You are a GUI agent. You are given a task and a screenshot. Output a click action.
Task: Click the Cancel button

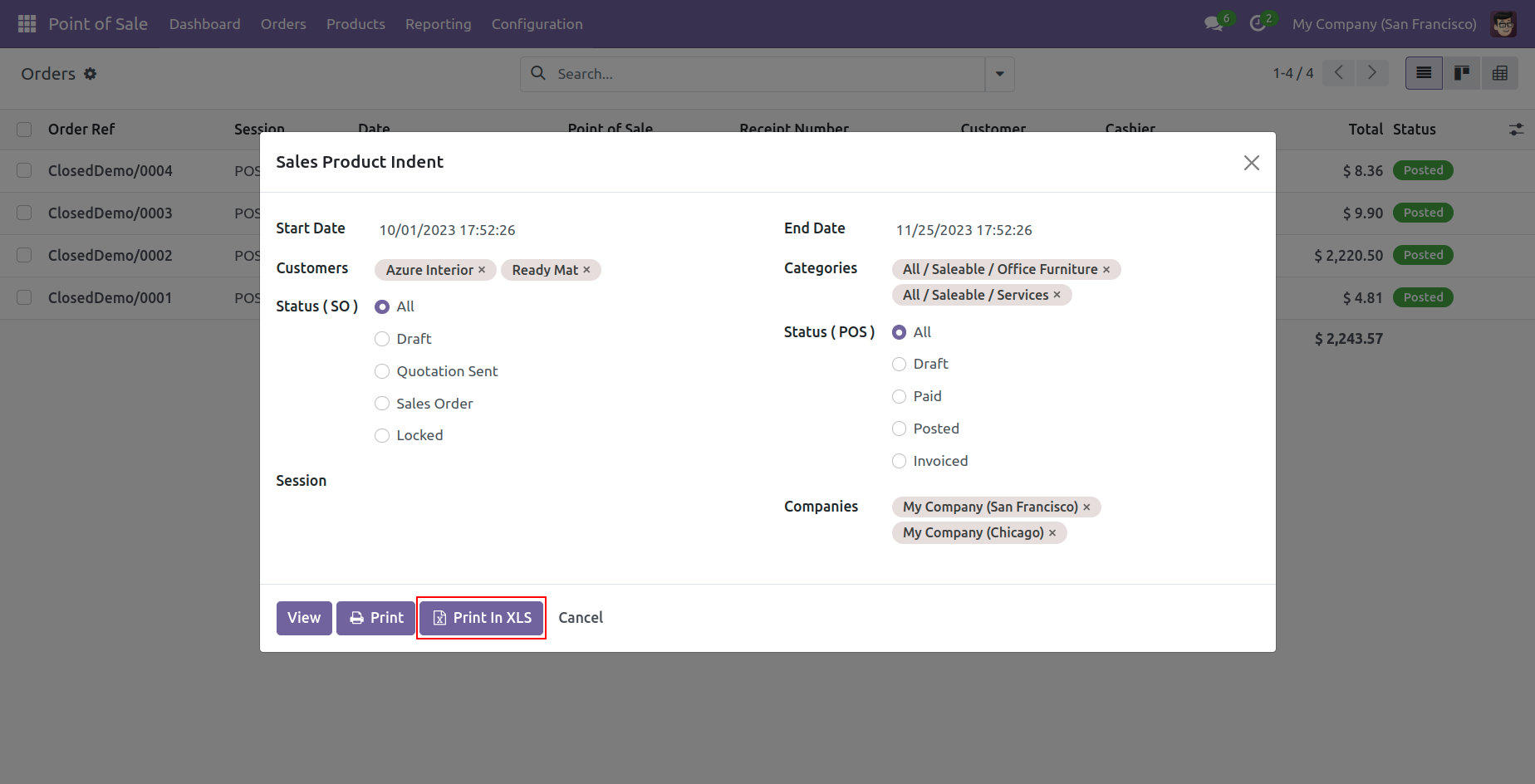[581, 618]
